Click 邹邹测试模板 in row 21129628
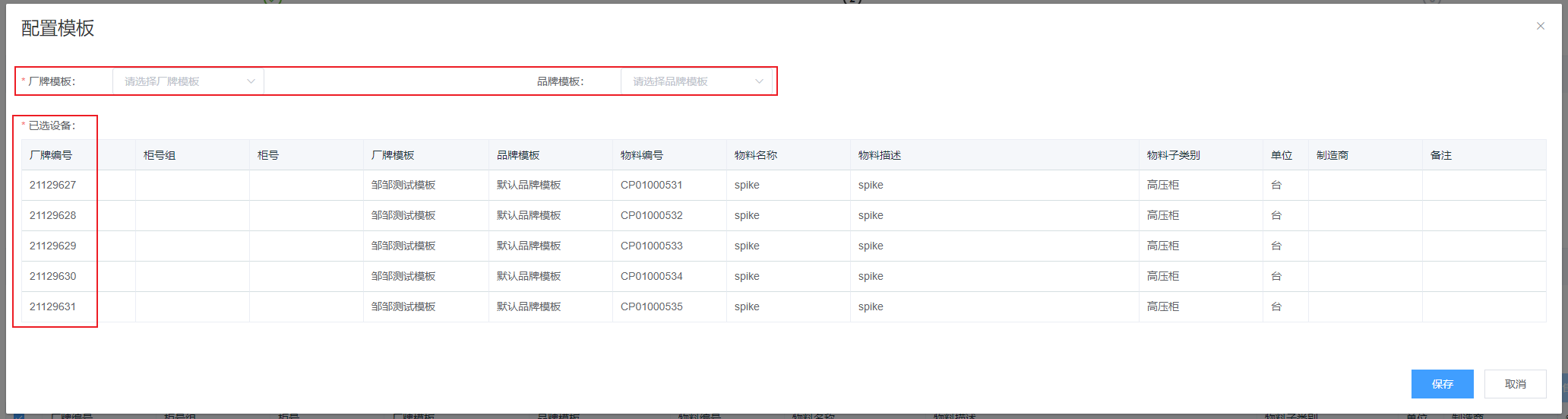The width and height of the screenshot is (1568, 419). 403,215
